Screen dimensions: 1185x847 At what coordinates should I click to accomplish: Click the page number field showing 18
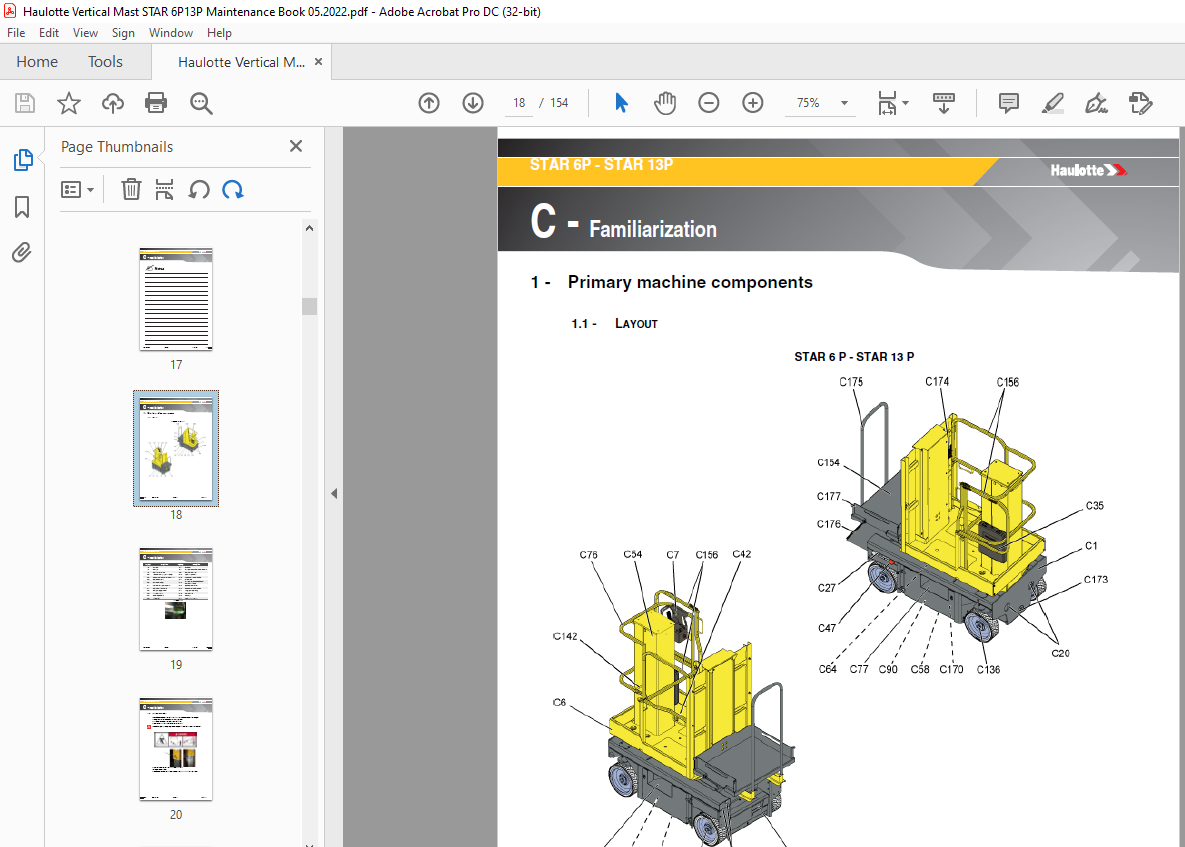tap(519, 103)
